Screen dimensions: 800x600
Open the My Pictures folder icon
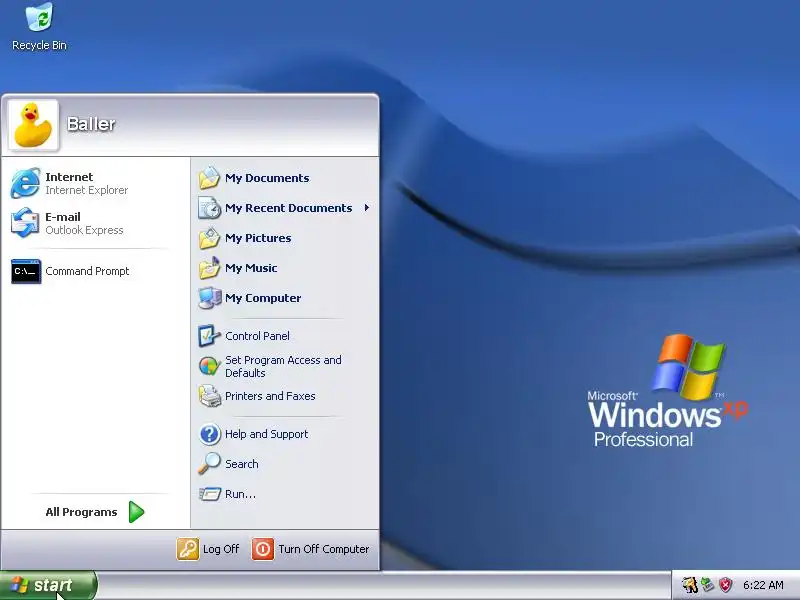tap(209, 238)
